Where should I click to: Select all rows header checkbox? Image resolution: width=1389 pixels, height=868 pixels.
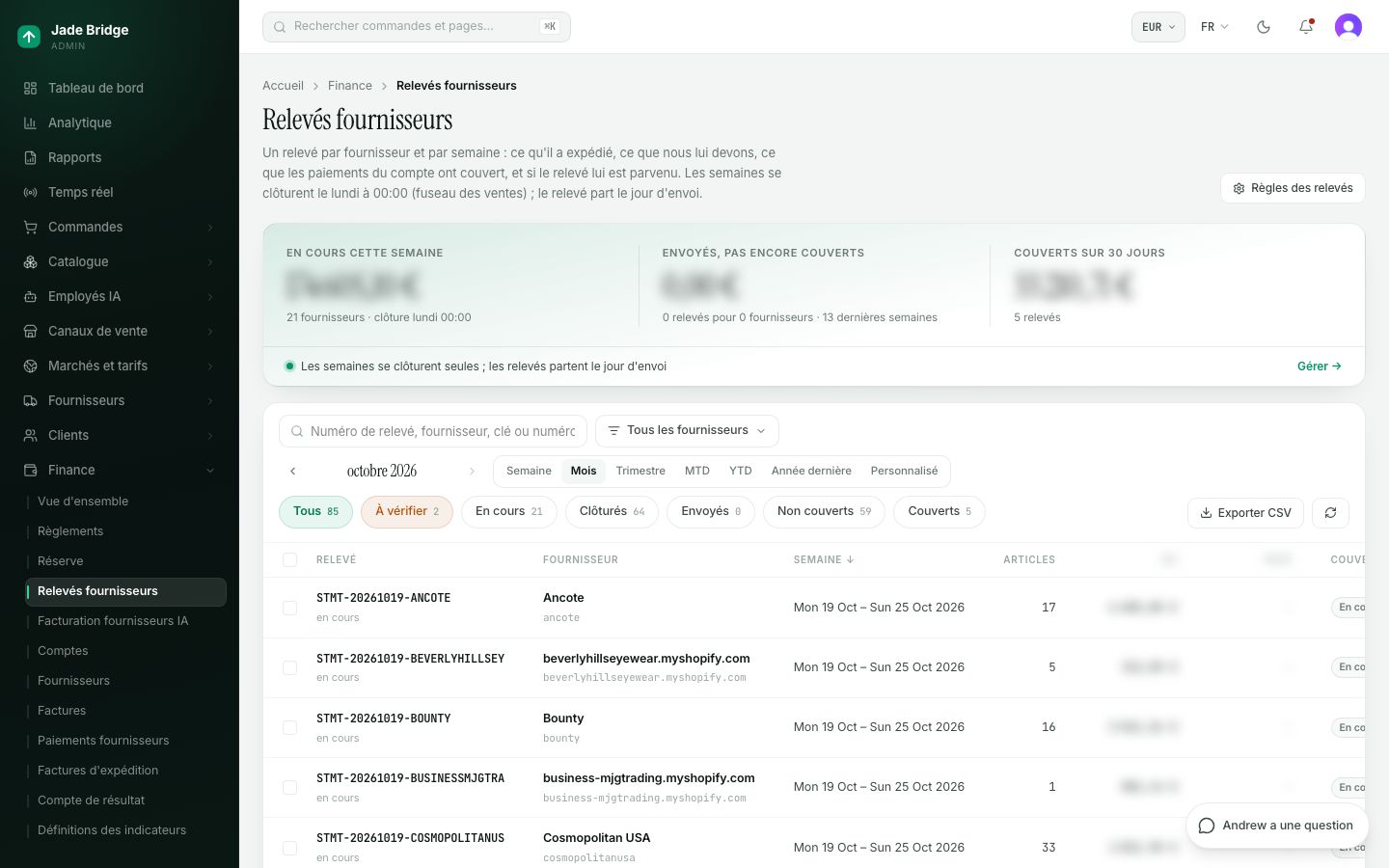[289, 559]
